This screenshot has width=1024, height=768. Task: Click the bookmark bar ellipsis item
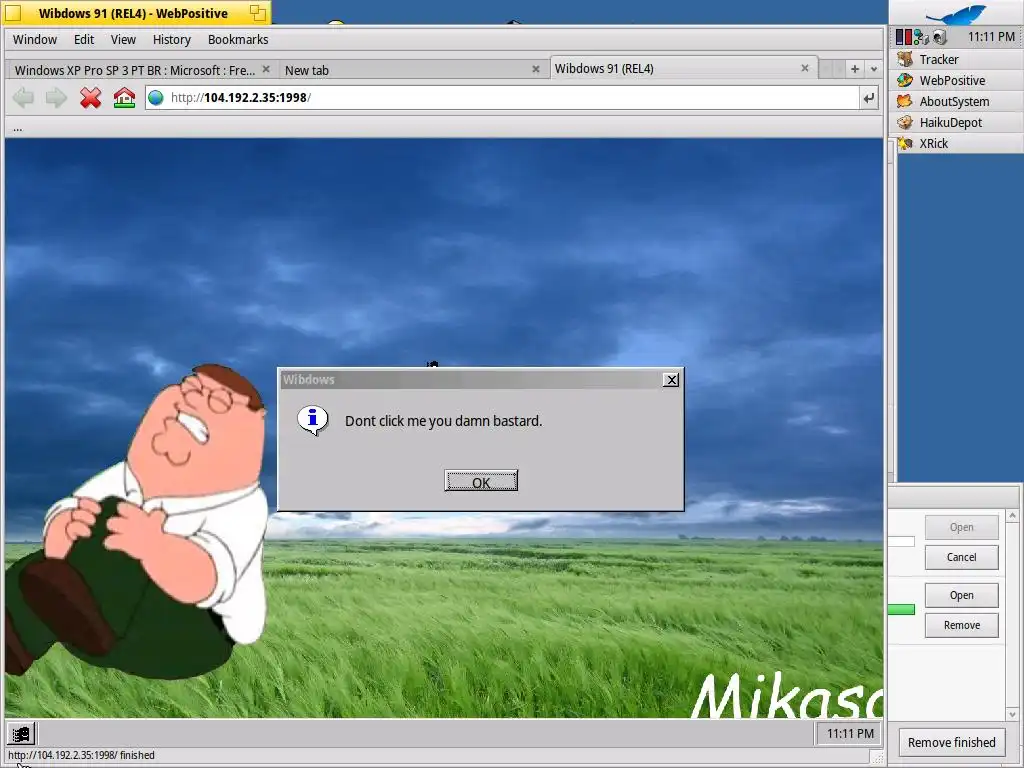coord(18,128)
